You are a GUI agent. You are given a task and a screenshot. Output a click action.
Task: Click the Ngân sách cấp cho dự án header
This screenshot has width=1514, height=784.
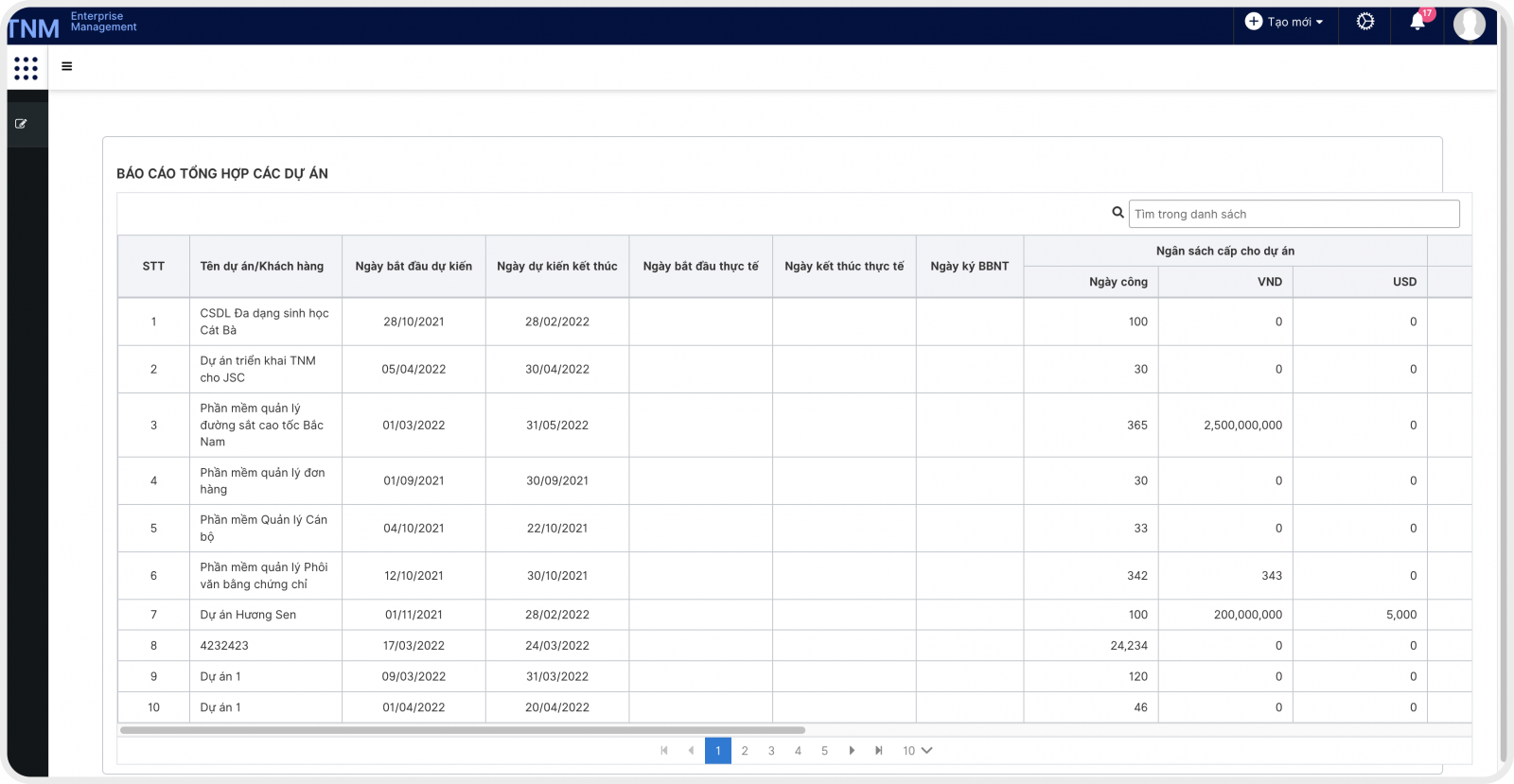click(x=1225, y=251)
